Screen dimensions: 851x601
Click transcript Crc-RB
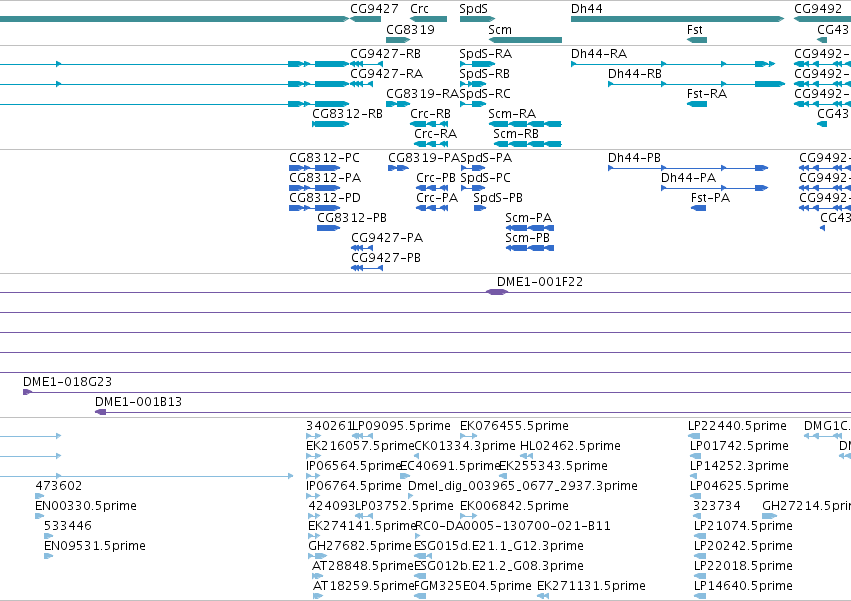(x=429, y=124)
